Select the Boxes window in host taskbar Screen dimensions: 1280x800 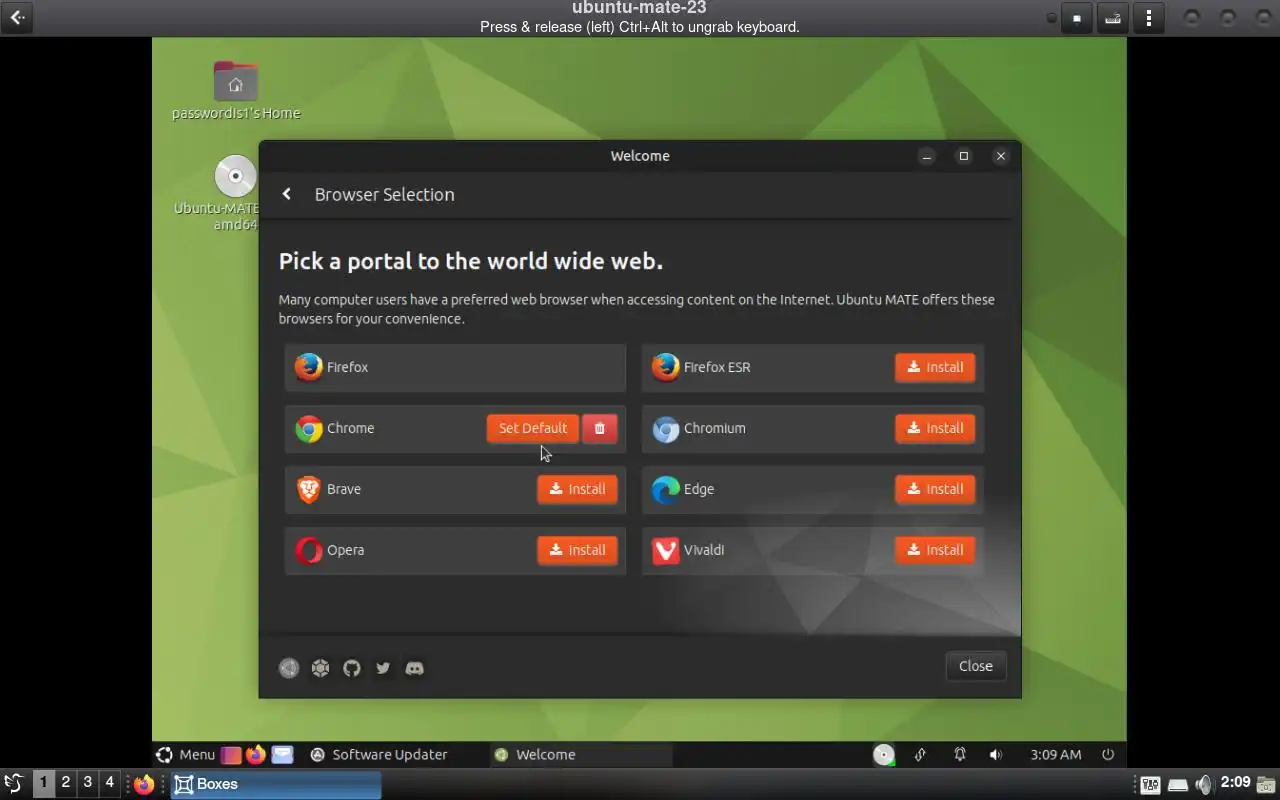276,784
